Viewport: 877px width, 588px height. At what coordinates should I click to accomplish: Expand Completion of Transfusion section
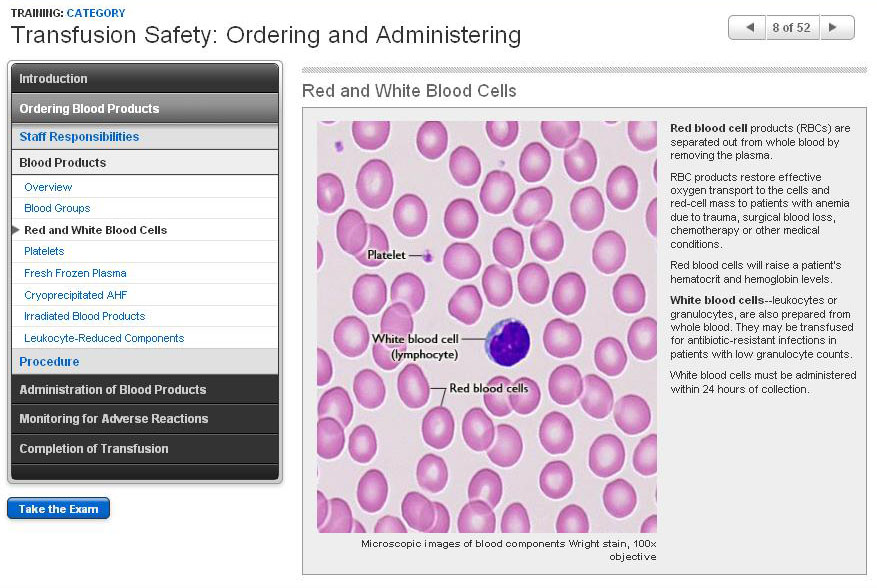coord(145,449)
